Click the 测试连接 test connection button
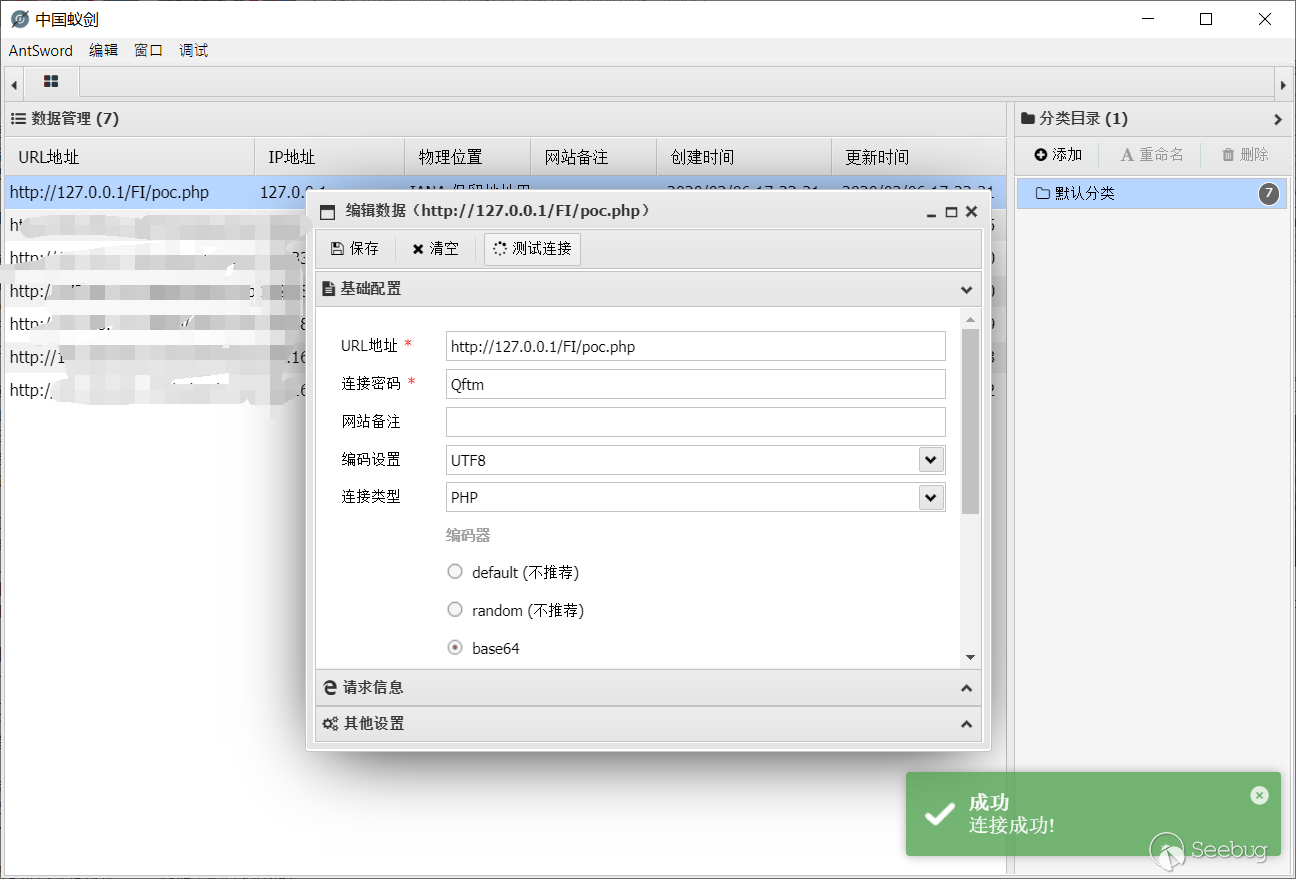The image size is (1296, 879). pyautogui.click(x=532, y=249)
